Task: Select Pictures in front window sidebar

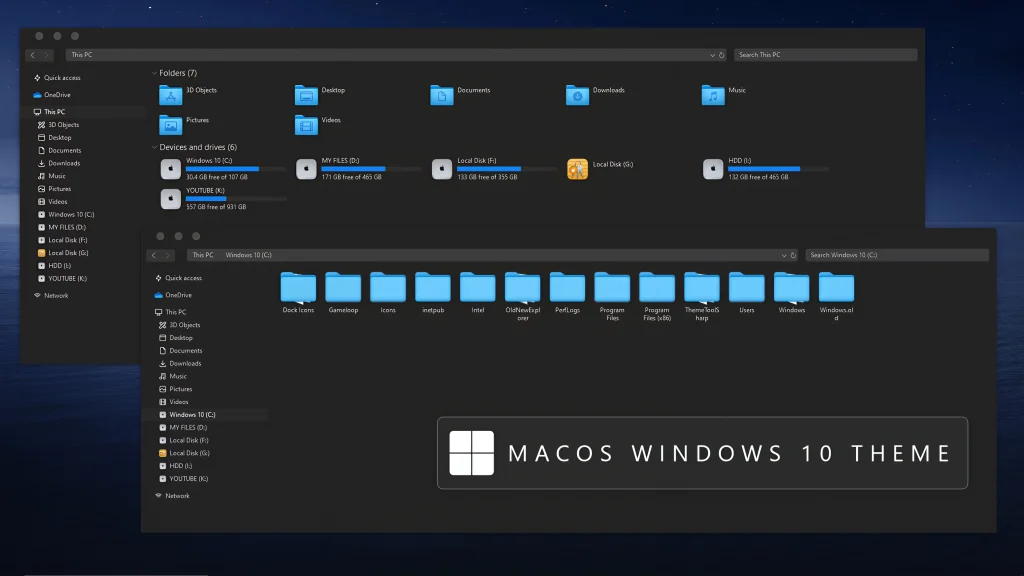Action: (175, 389)
